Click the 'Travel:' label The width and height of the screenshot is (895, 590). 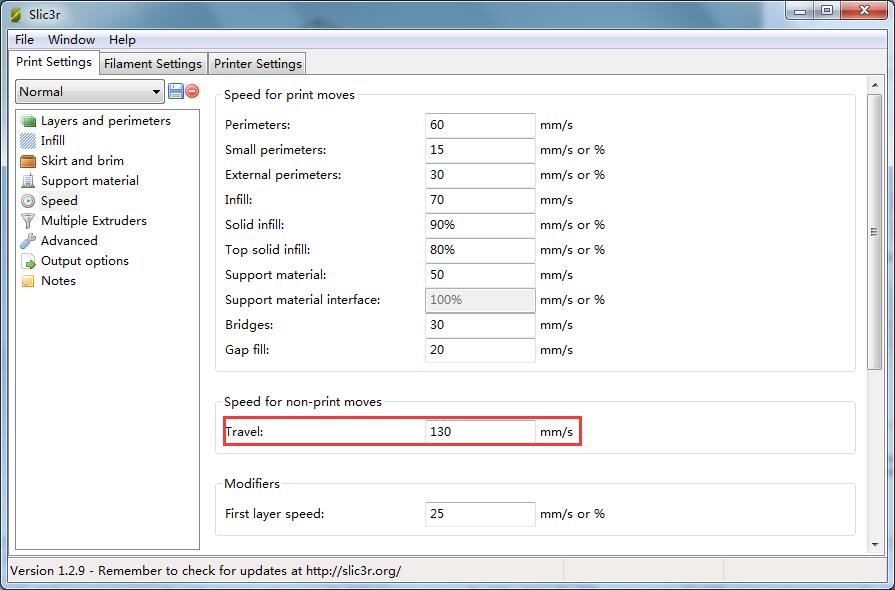point(244,432)
